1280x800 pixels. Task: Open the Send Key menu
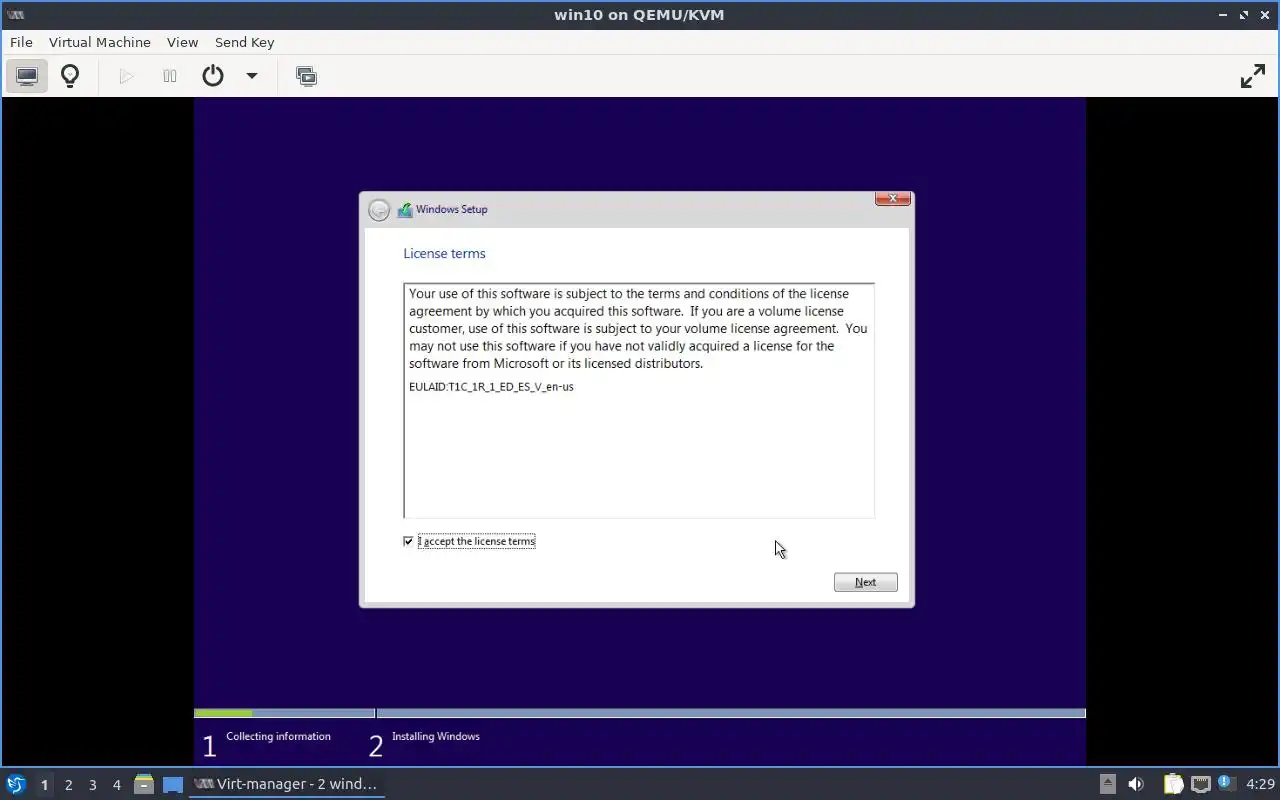click(244, 42)
